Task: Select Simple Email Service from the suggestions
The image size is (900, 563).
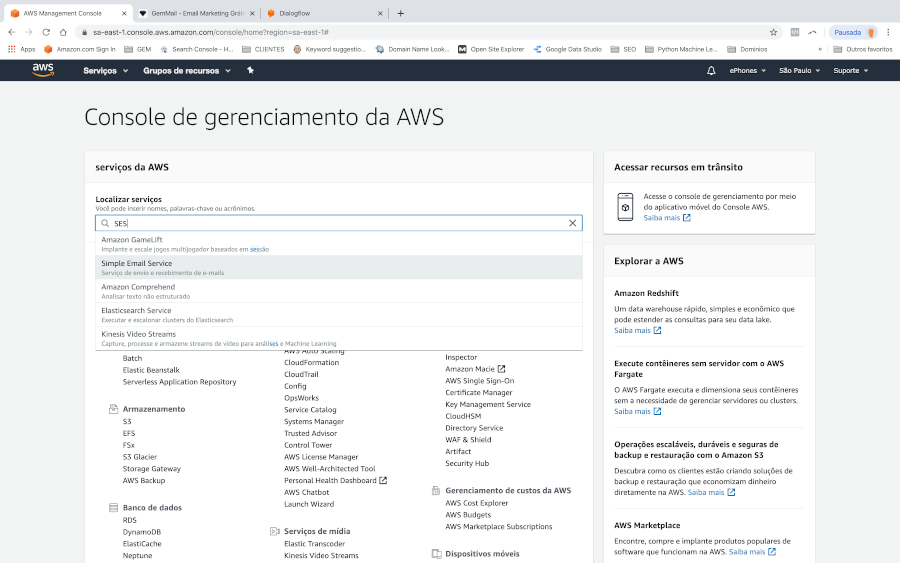Action: (x=339, y=267)
